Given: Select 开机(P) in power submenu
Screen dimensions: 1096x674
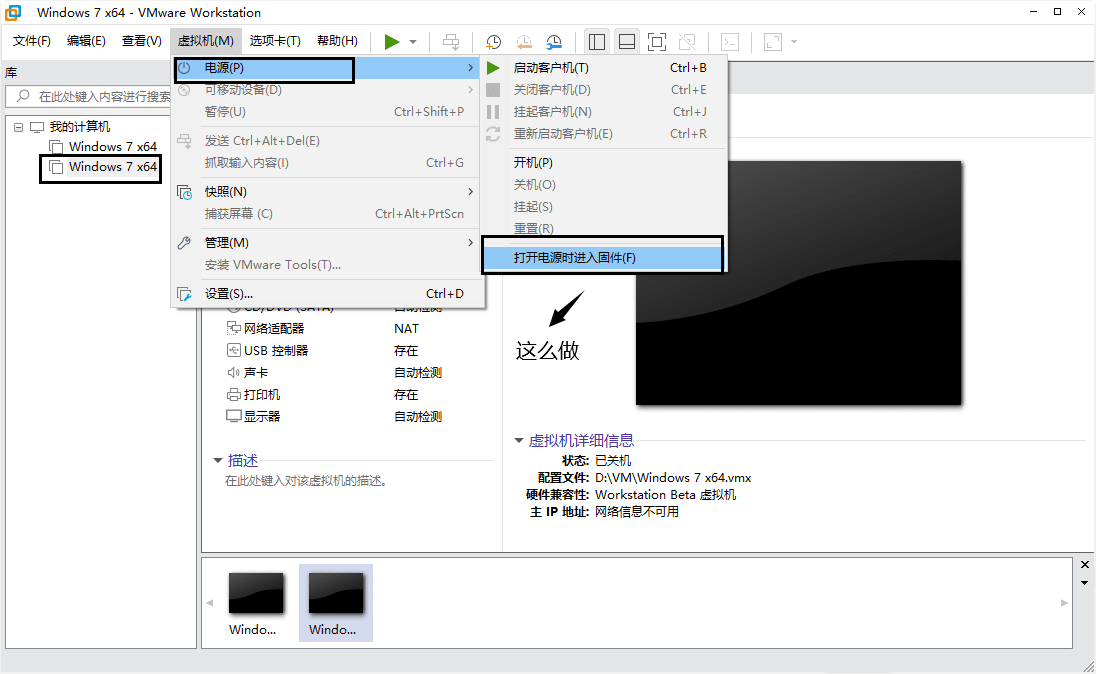Looking at the screenshot, I should [x=605, y=163].
